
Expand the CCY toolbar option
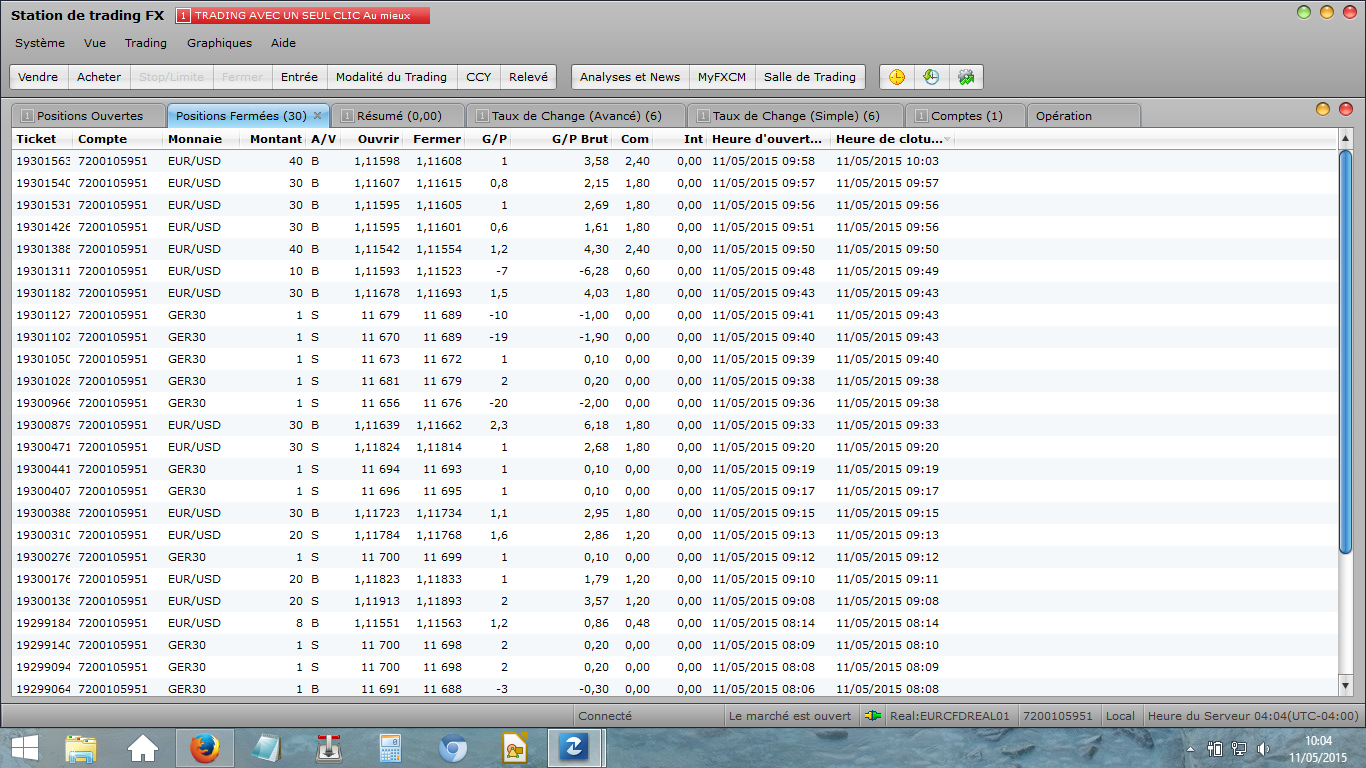478,77
